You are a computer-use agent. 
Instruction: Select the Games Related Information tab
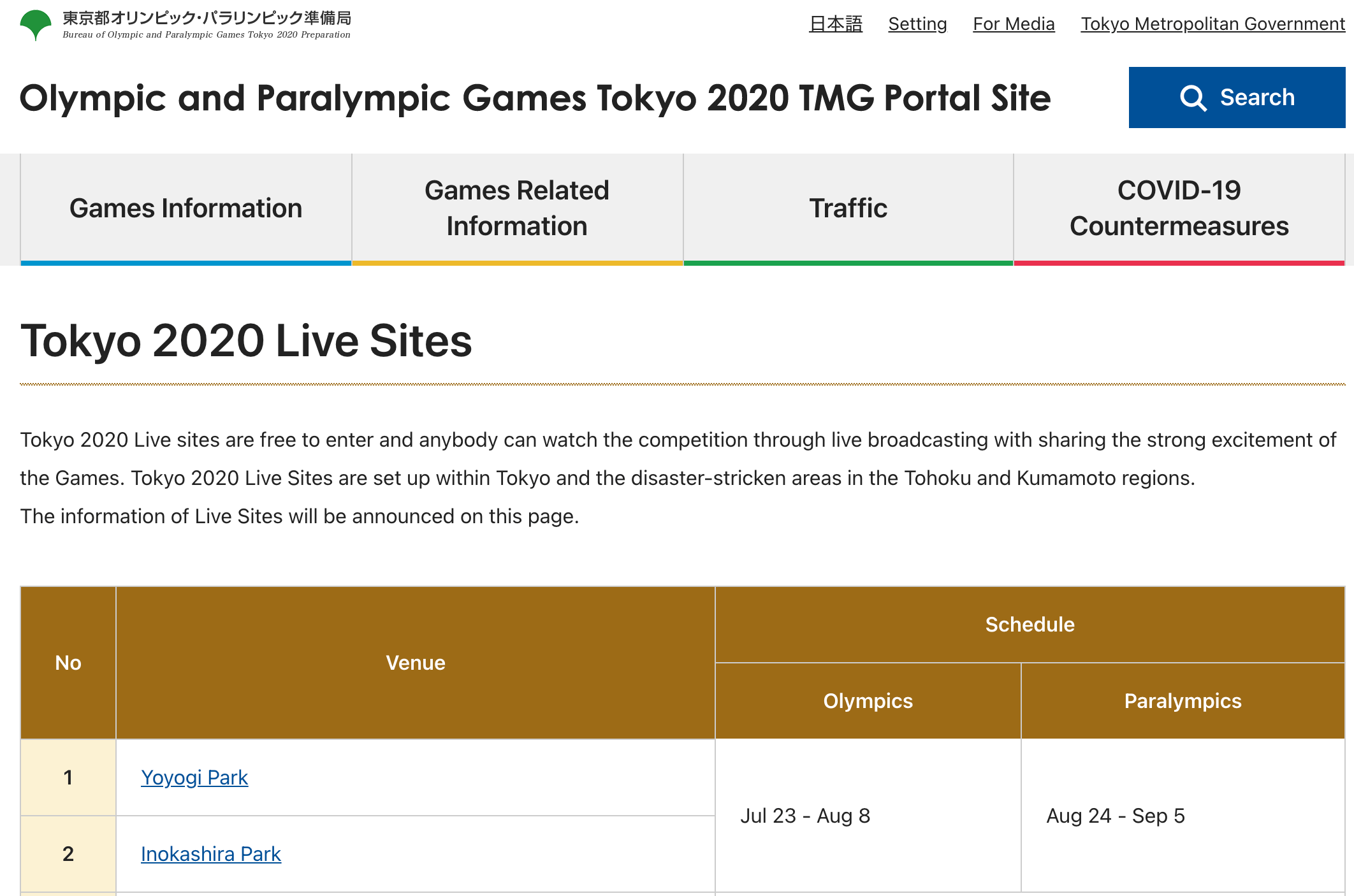coord(517,208)
